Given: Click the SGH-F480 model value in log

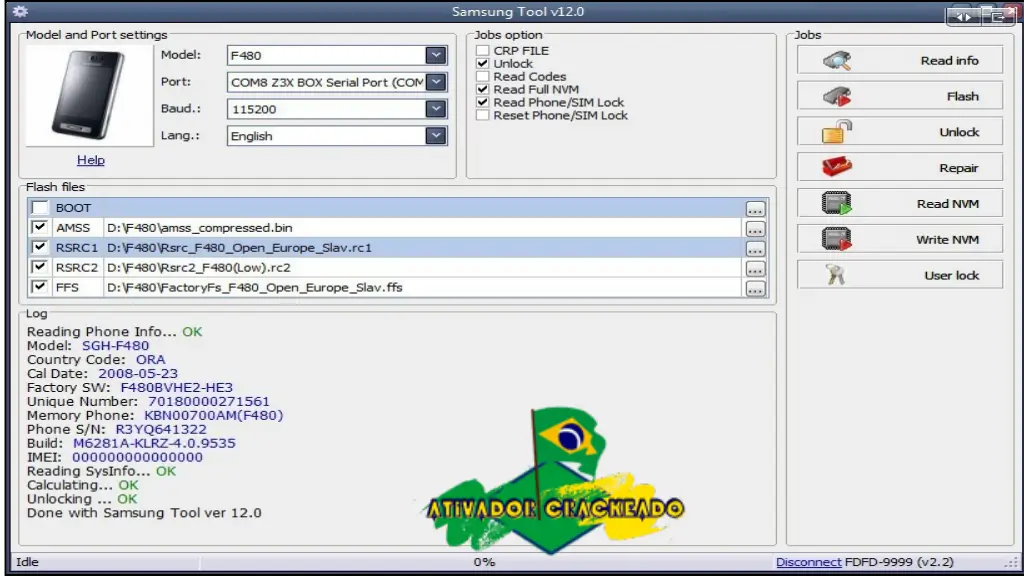Looking at the screenshot, I should [x=115, y=345].
